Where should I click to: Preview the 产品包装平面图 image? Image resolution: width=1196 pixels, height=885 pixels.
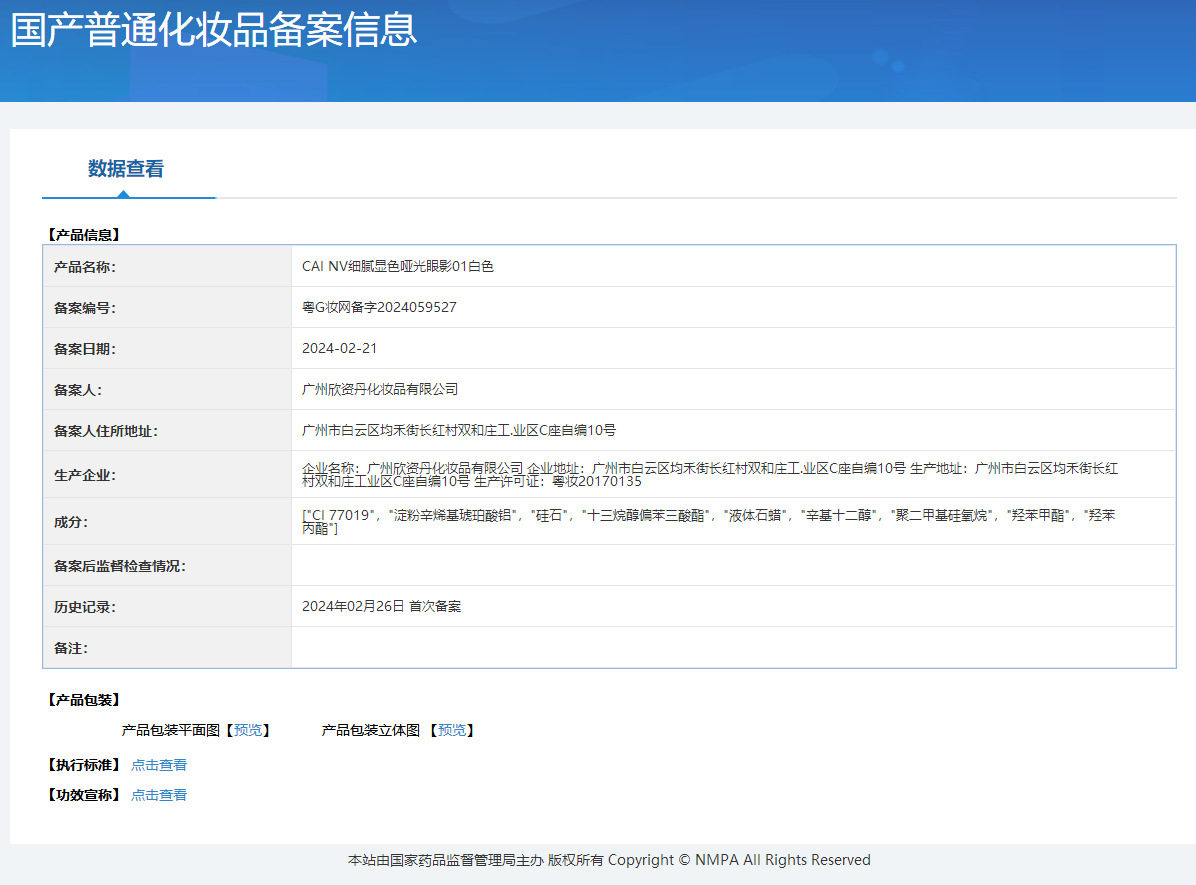248,730
